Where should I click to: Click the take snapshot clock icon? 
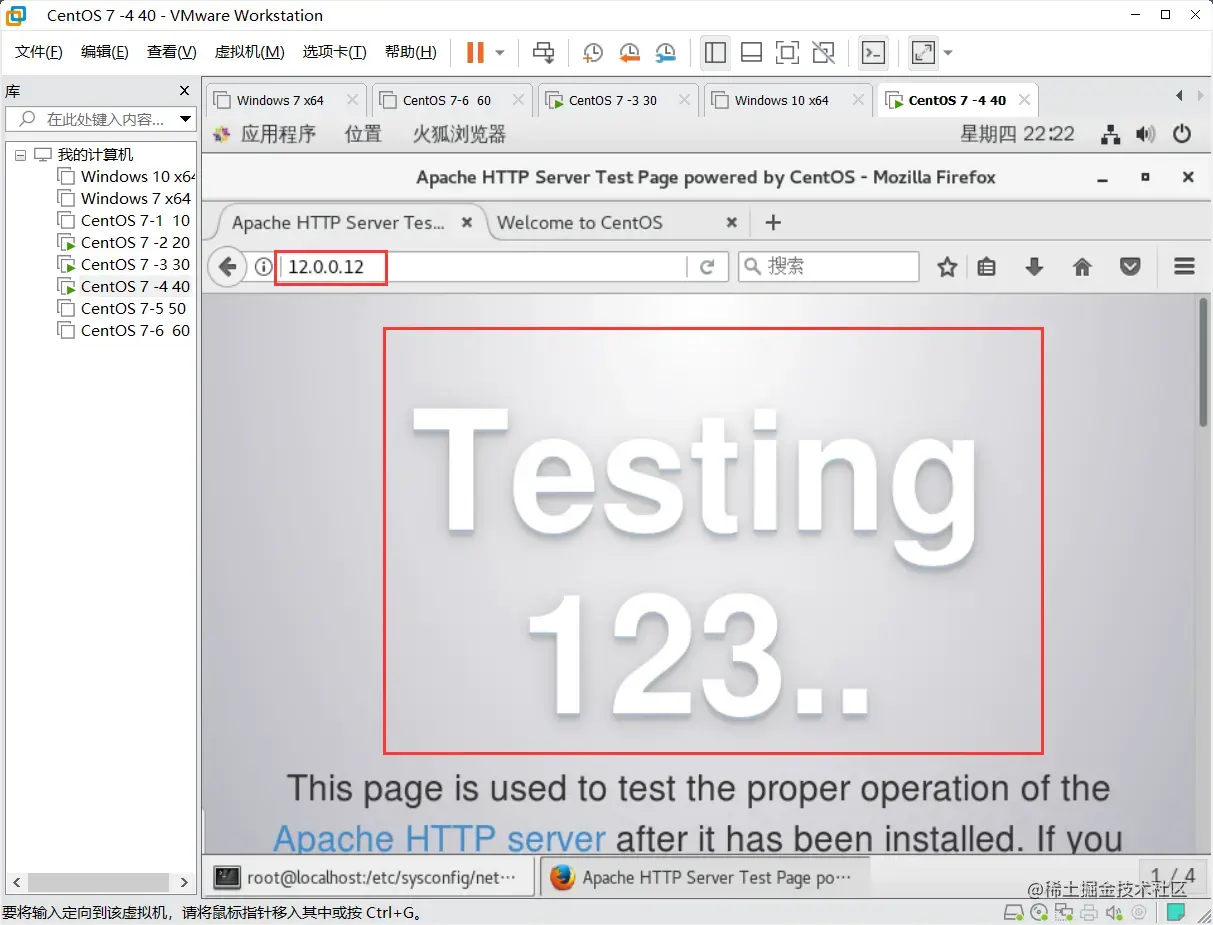(593, 52)
